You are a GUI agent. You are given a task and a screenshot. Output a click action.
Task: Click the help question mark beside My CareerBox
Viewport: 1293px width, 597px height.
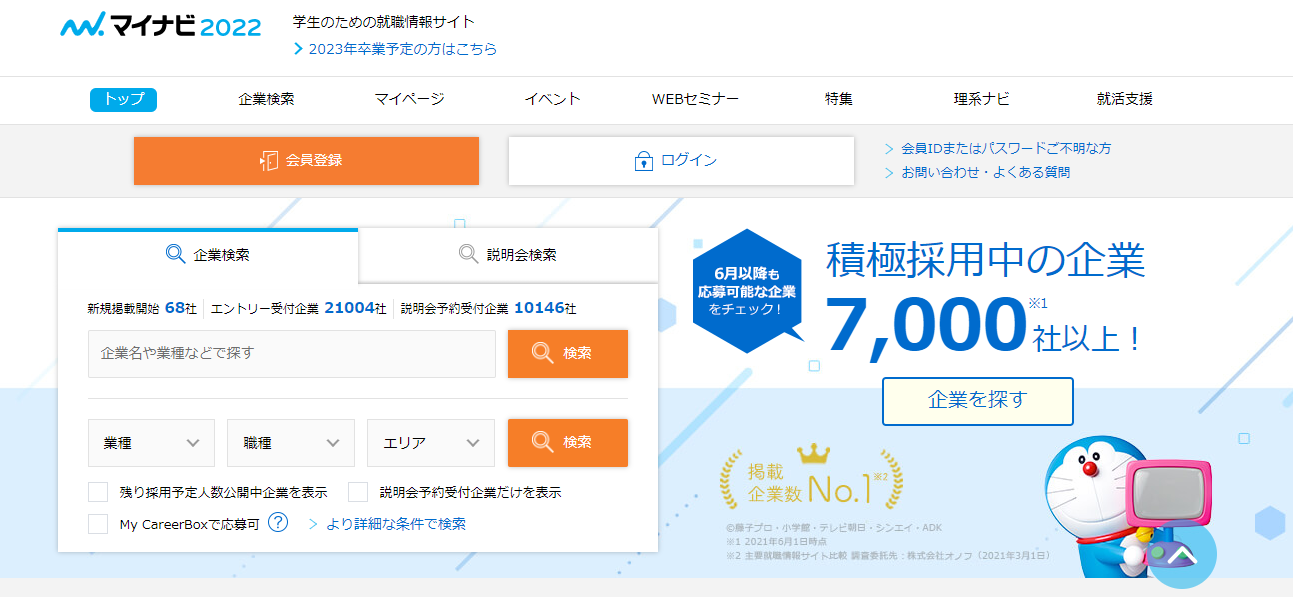point(278,522)
